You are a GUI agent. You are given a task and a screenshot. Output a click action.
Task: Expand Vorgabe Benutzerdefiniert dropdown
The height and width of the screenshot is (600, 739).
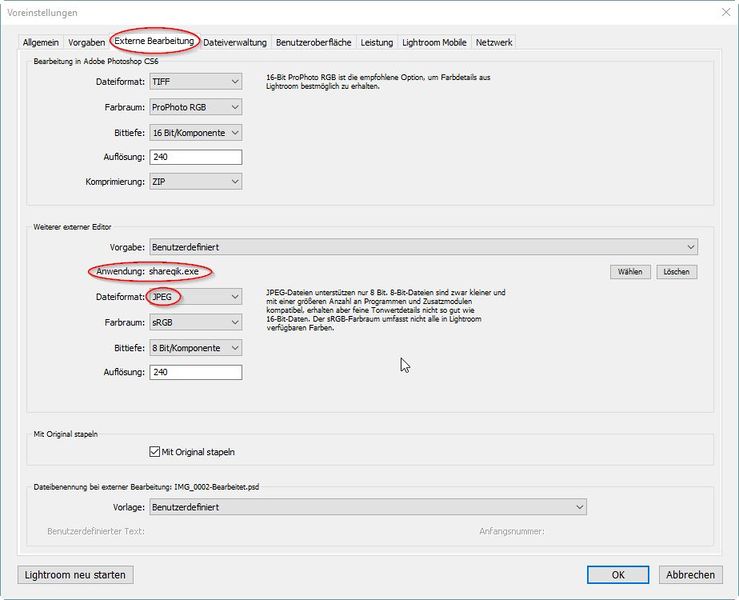click(424, 247)
